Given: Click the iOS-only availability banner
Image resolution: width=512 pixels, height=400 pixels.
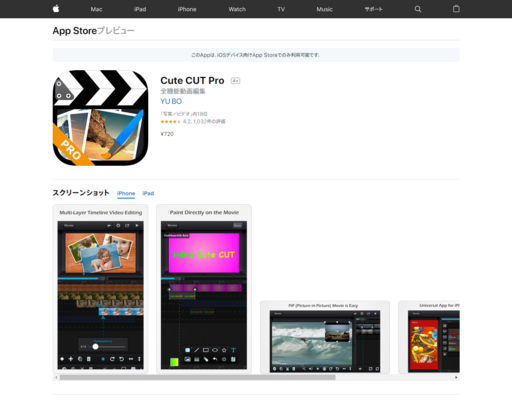Looking at the screenshot, I should pyautogui.click(x=256, y=55).
